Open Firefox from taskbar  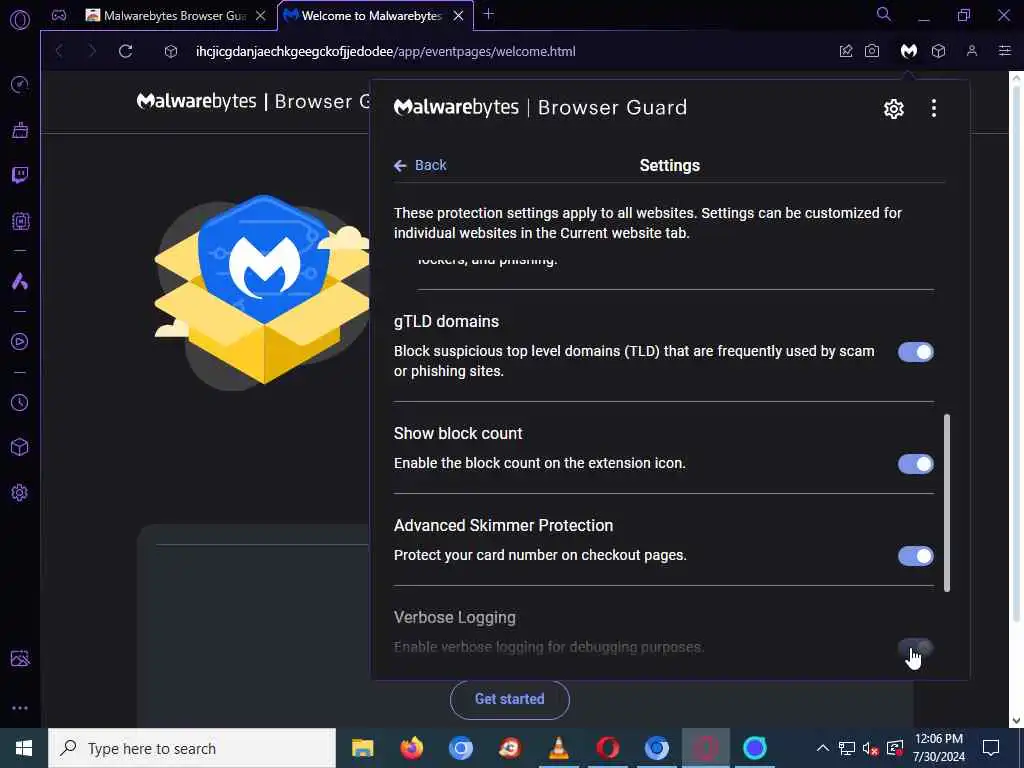point(411,748)
